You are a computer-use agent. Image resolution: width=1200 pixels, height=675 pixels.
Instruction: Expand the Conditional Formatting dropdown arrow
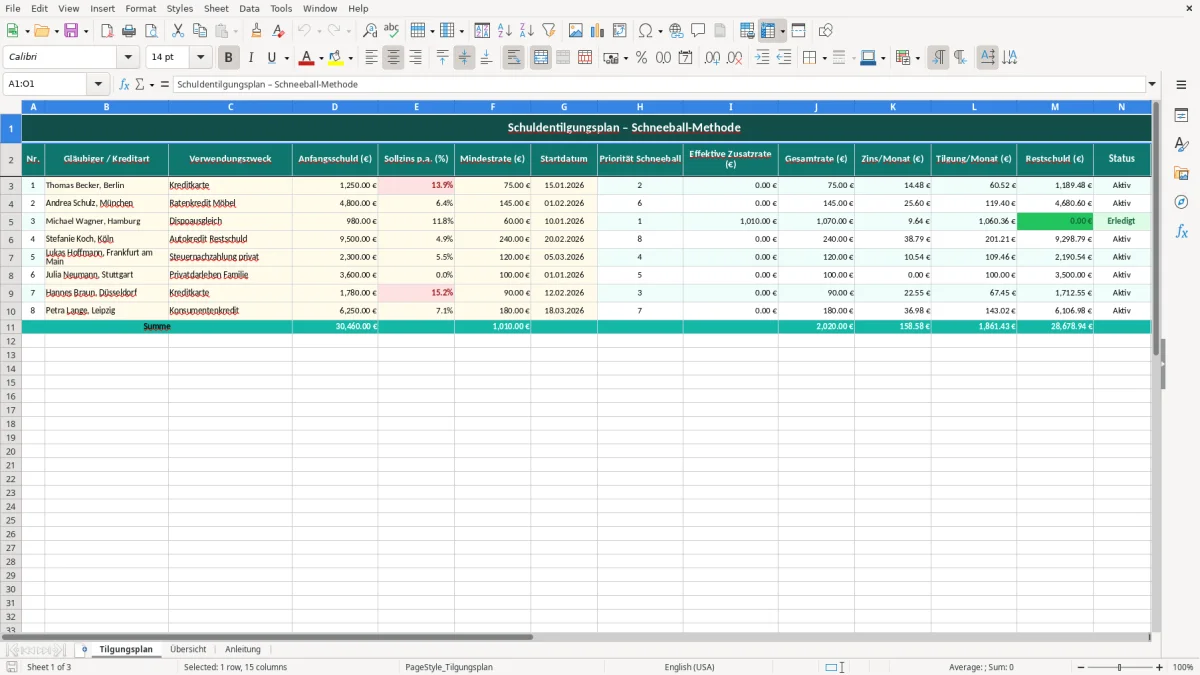click(x=918, y=58)
